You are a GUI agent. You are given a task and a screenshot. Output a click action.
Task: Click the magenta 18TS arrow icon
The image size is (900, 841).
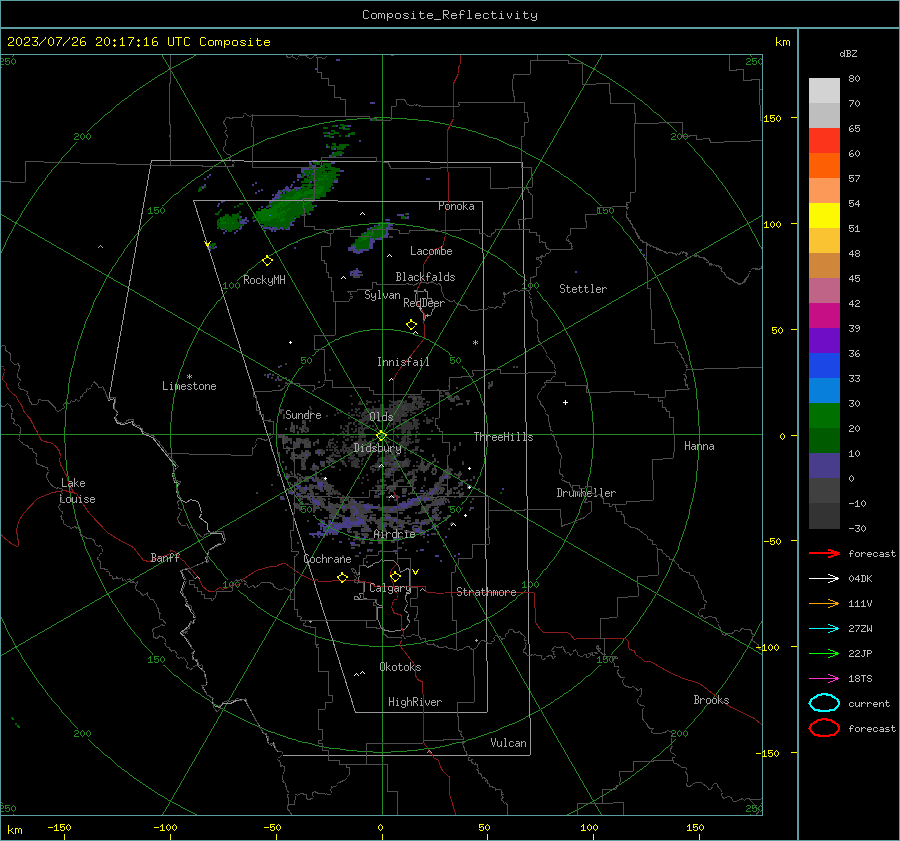tap(824, 679)
